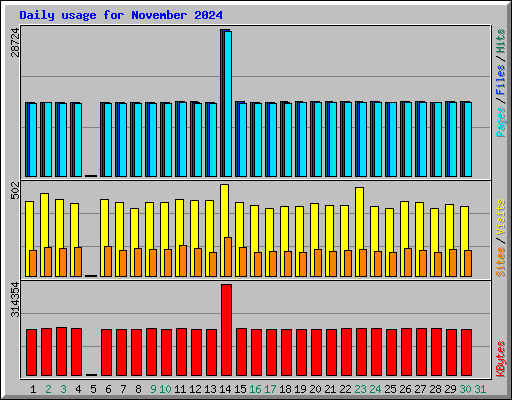Click the 314354 KBytes axis value
This screenshot has height=400, width=512.
coord(15,300)
